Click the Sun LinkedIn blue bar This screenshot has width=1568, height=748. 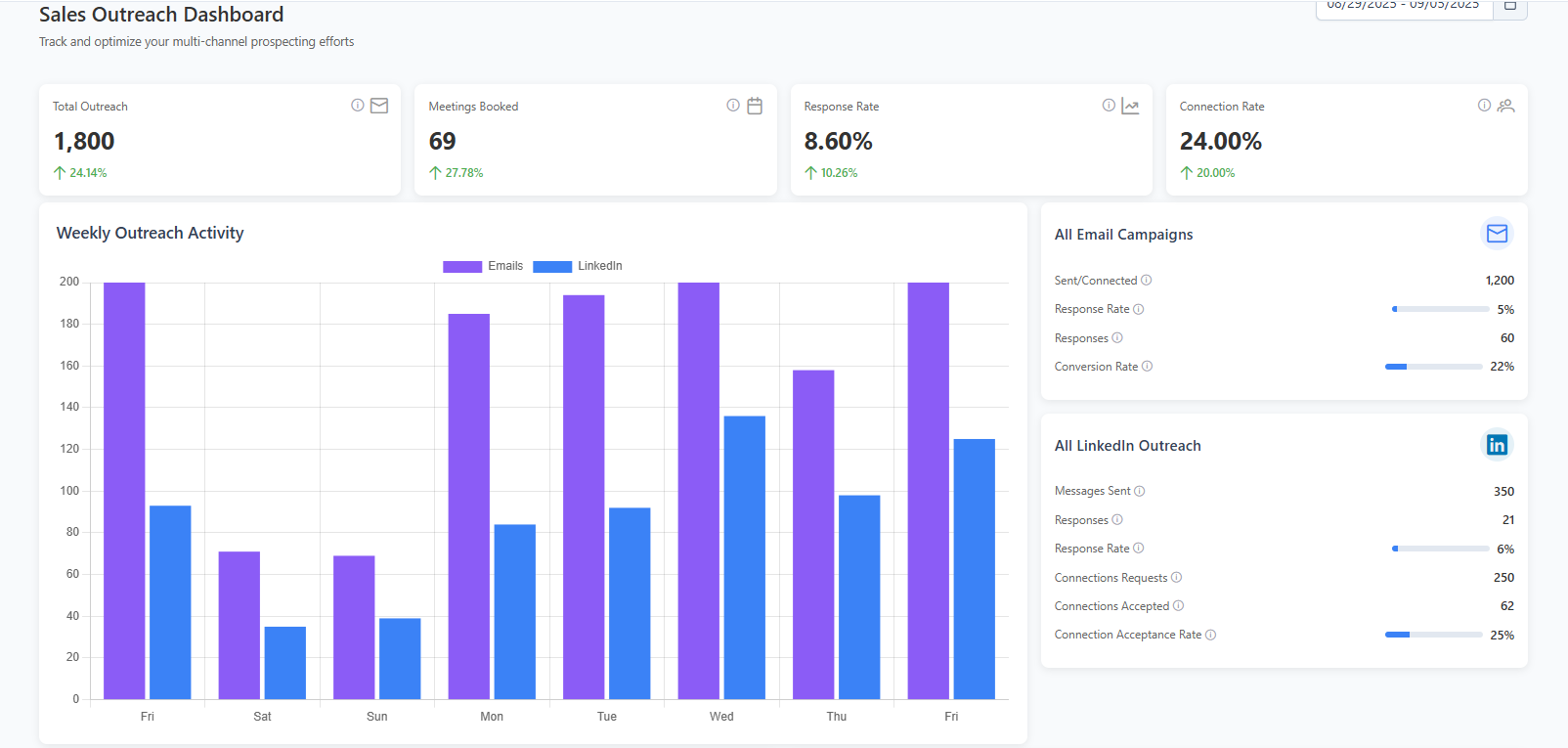point(400,659)
